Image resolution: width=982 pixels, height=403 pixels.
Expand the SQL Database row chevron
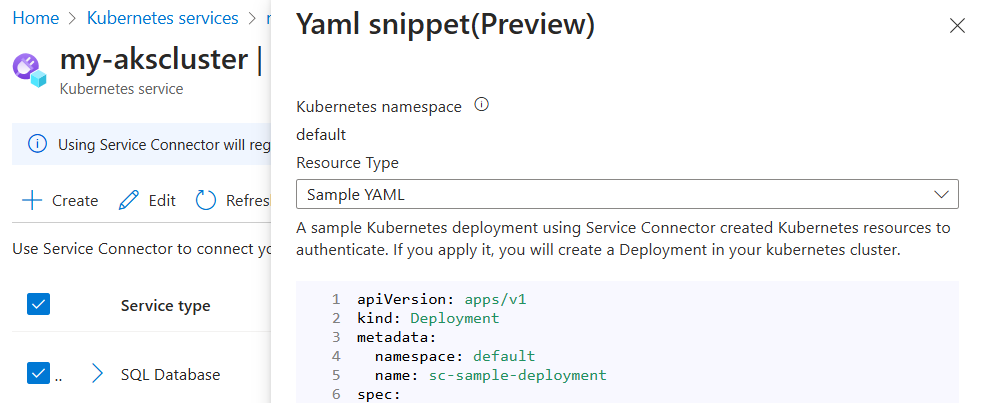[x=97, y=374]
